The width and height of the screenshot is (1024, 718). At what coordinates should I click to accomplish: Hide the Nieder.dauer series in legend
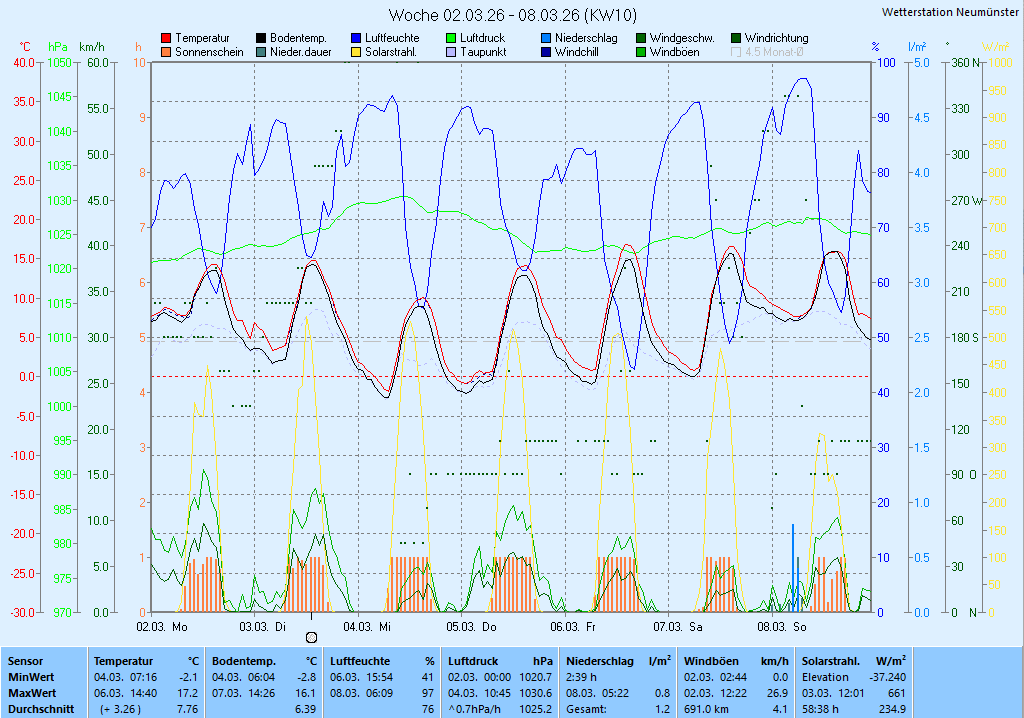tap(261, 52)
